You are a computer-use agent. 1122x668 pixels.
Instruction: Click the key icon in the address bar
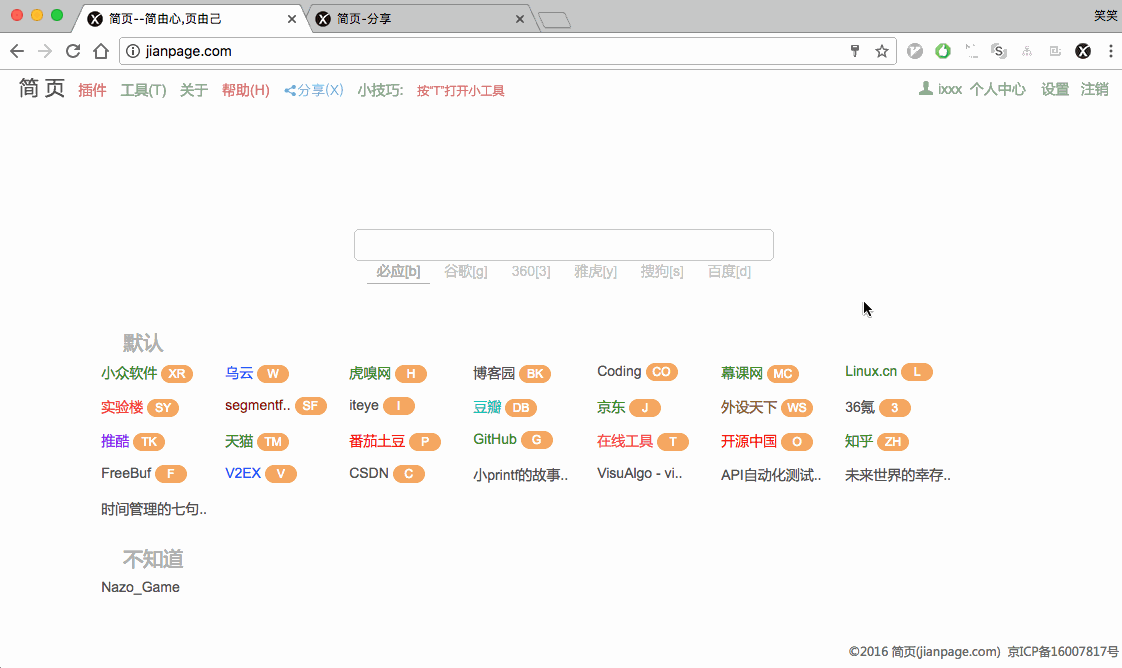click(x=854, y=51)
